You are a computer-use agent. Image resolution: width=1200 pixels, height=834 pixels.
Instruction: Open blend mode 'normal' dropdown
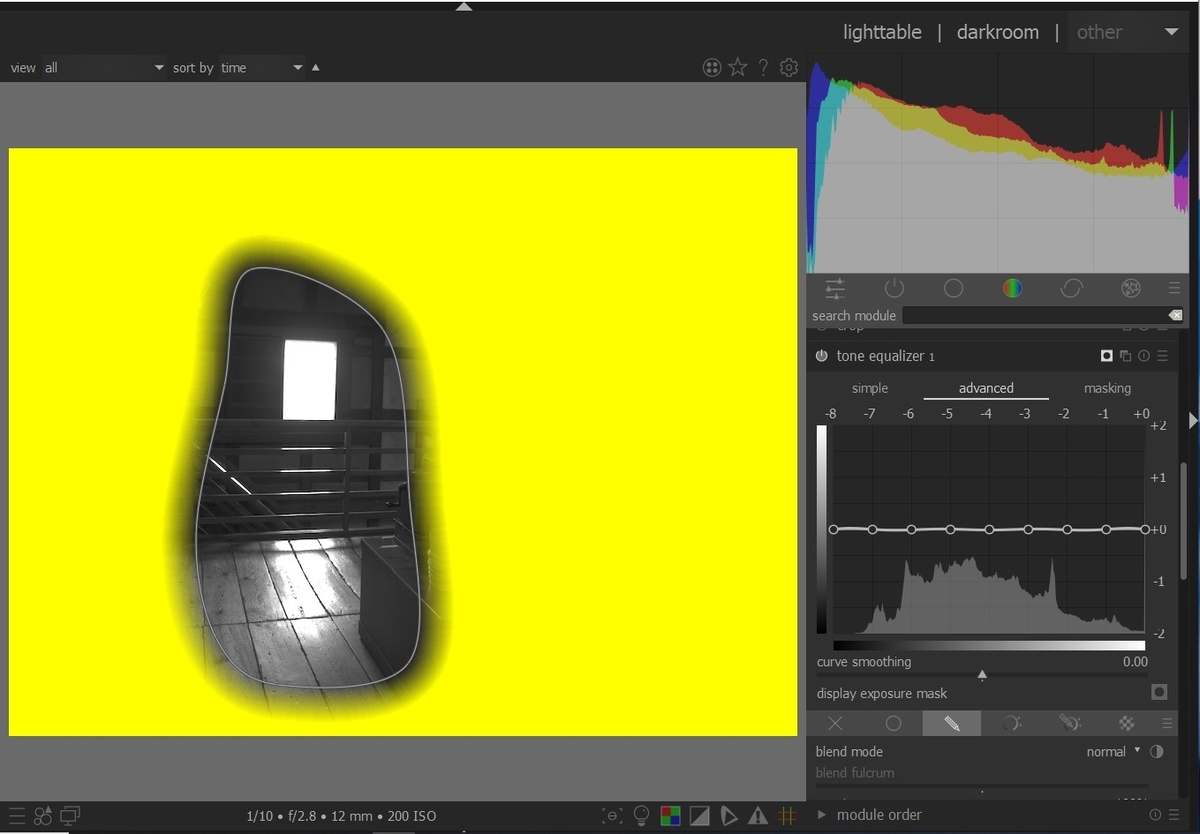pyautogui.click(x=1113, y=752)
